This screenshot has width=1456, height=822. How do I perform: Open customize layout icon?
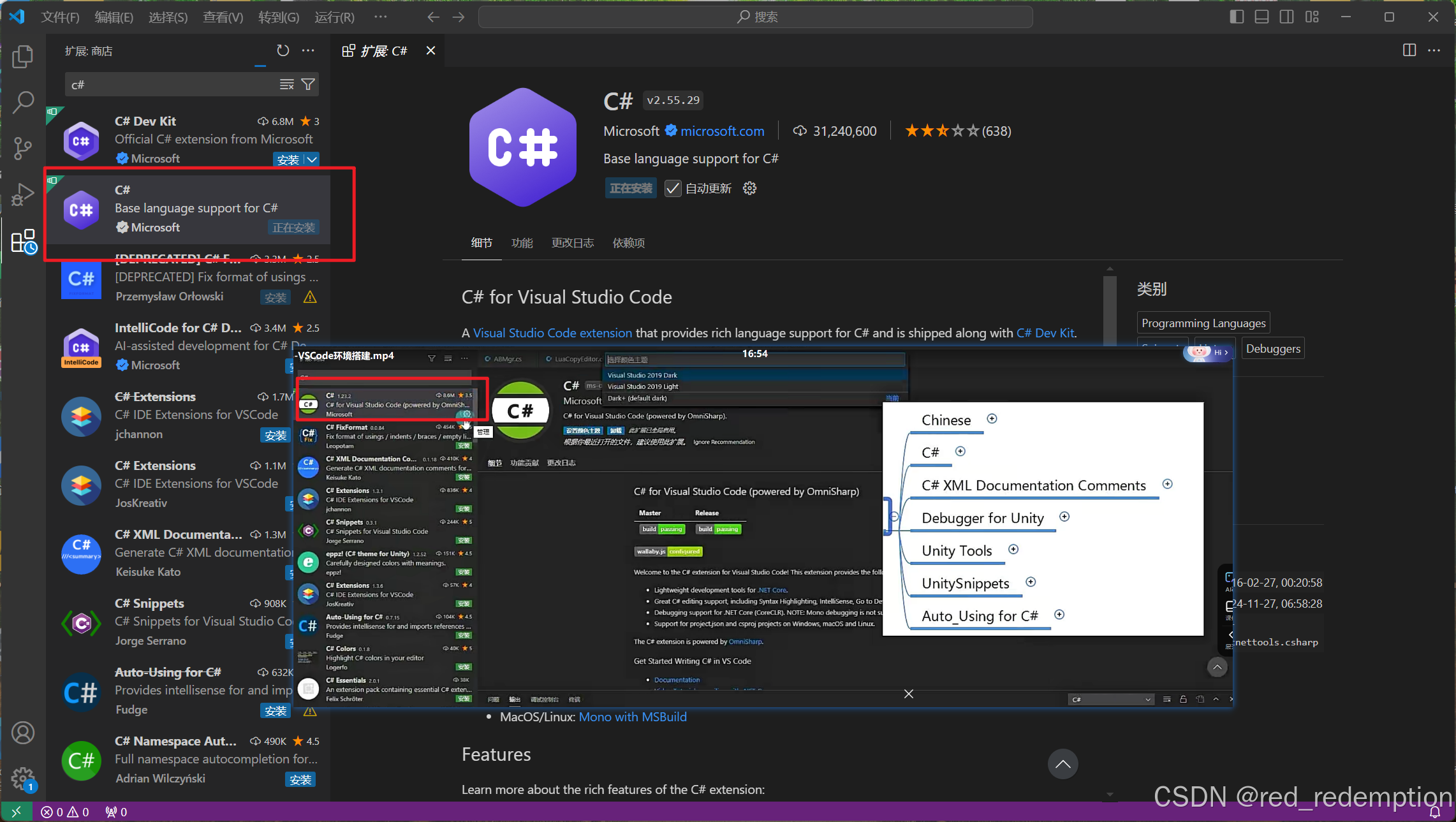point(1312,17)
